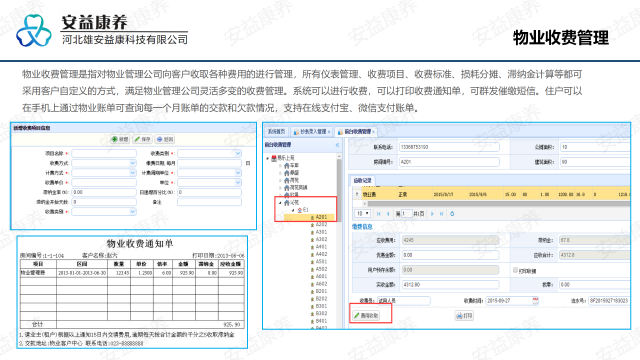The height and width of the screenshot is (360, 640).
Task: Open the 收费方式 dropdown
Action: (132, 163)
